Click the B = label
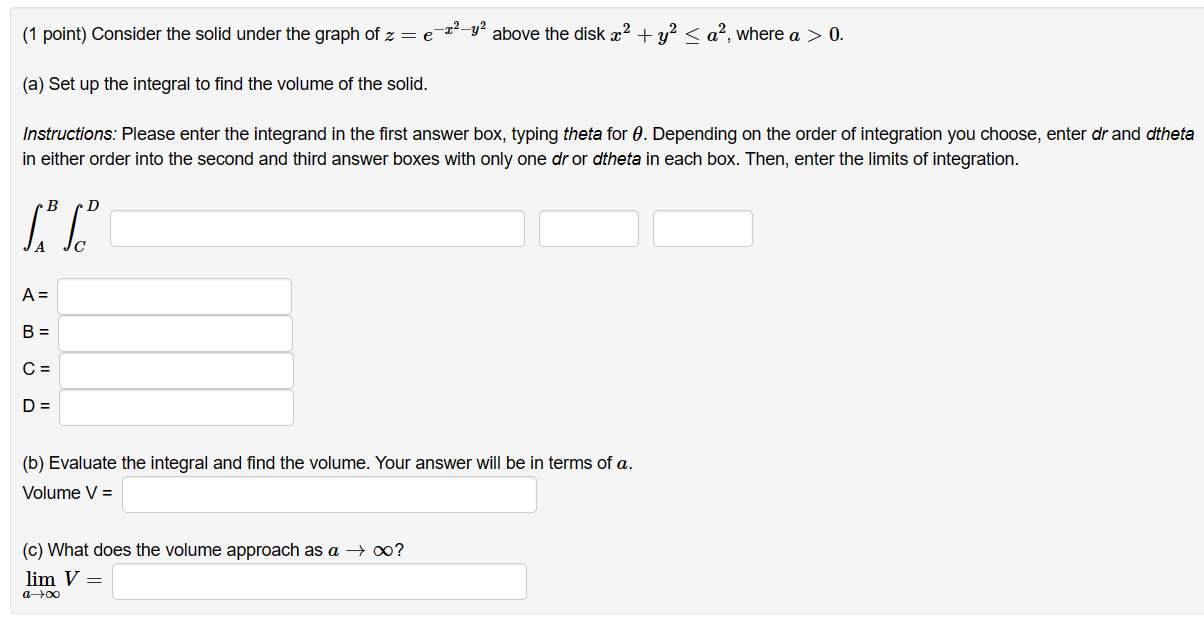This screenshot has width=1204, height=626. pos(33,332)
